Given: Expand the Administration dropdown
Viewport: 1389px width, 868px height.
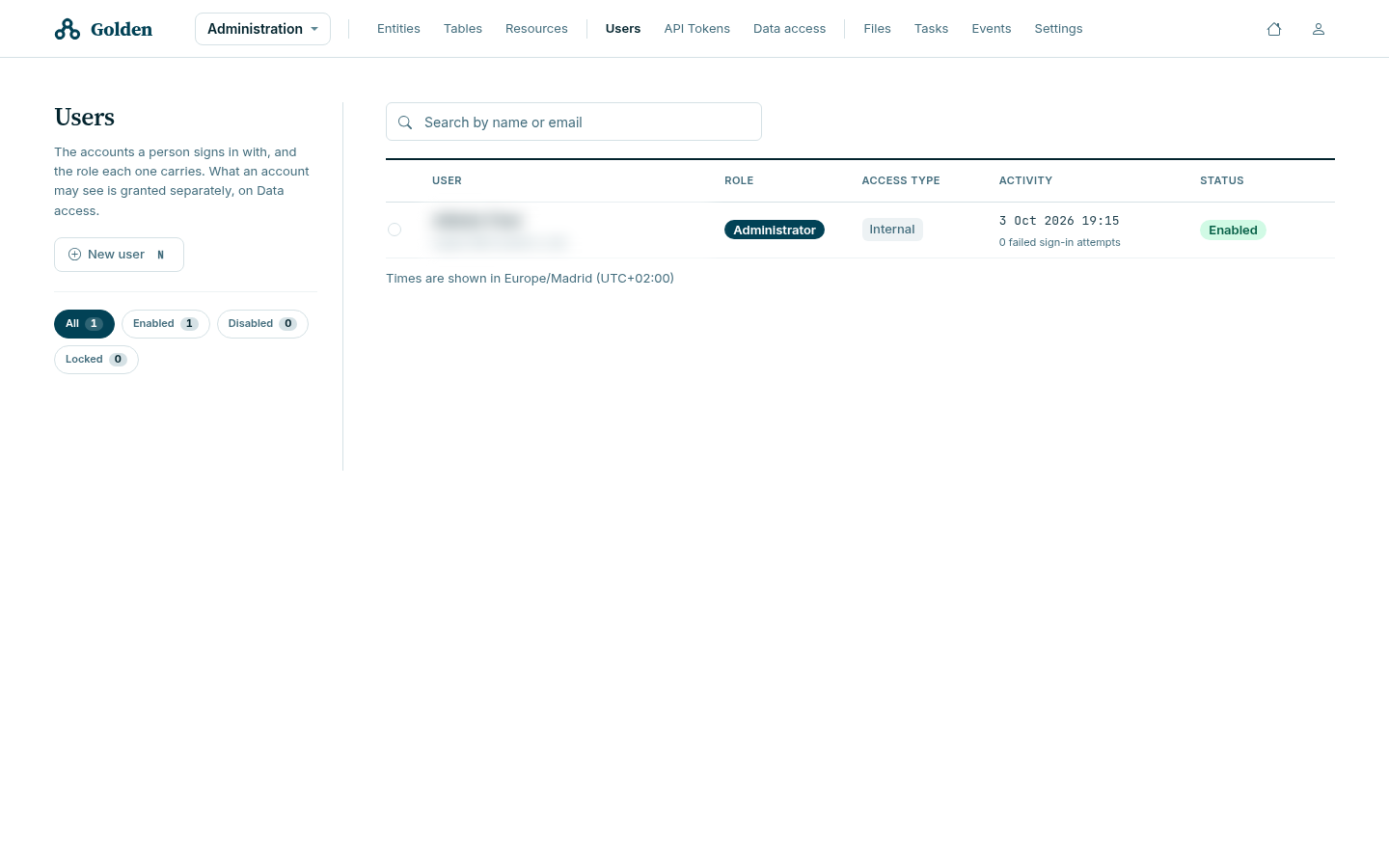Looking at the screenshot, I should (262, 29).
